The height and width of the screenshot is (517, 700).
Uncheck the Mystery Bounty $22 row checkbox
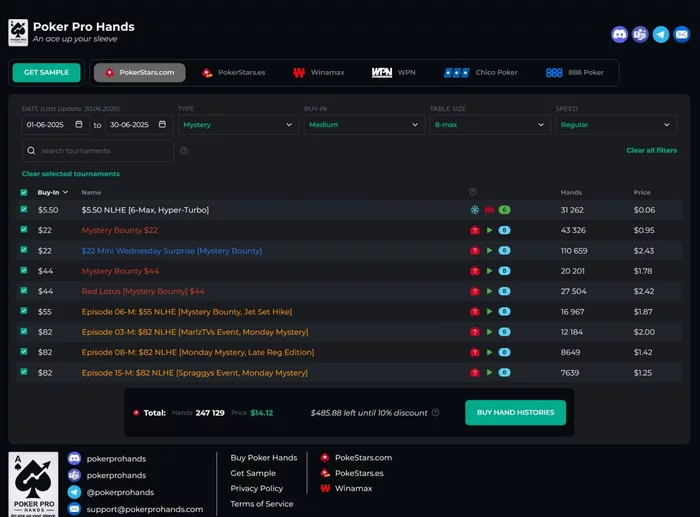24,229
